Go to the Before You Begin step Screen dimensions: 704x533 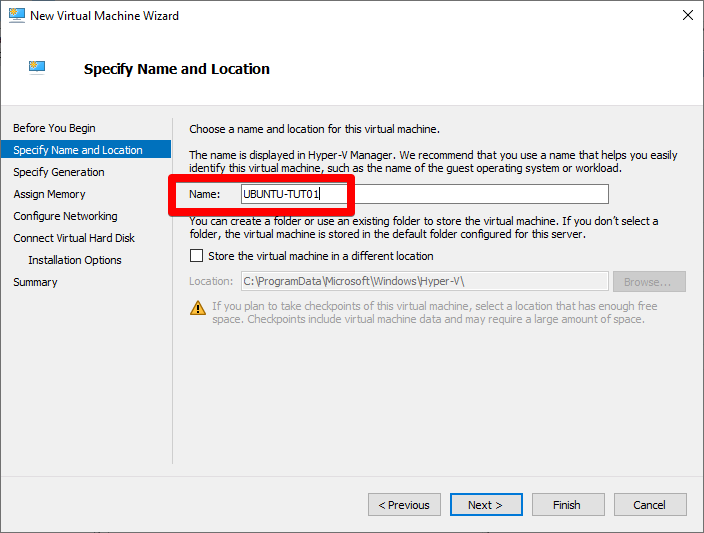click(54, 128)
